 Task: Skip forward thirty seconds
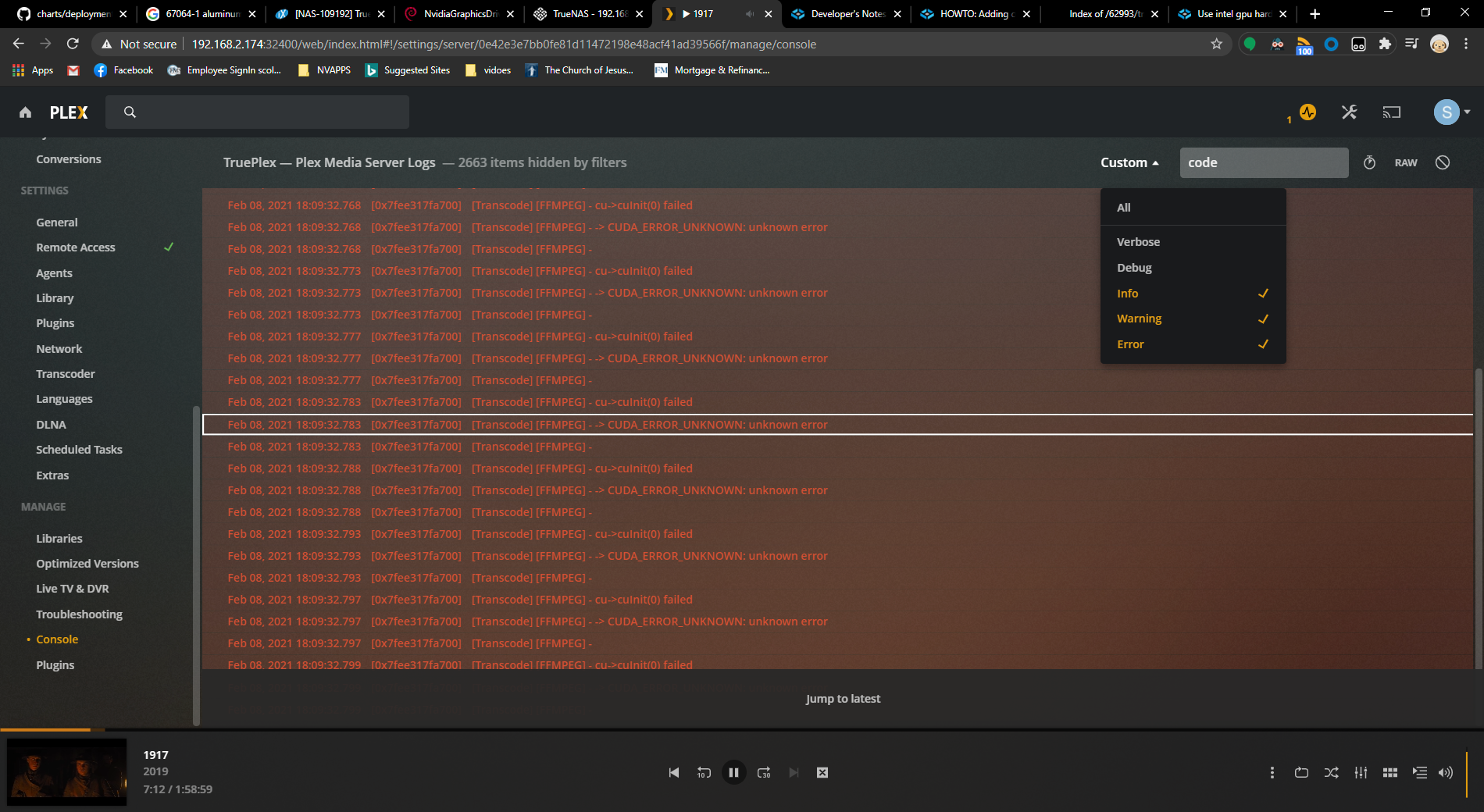(764, 772)
